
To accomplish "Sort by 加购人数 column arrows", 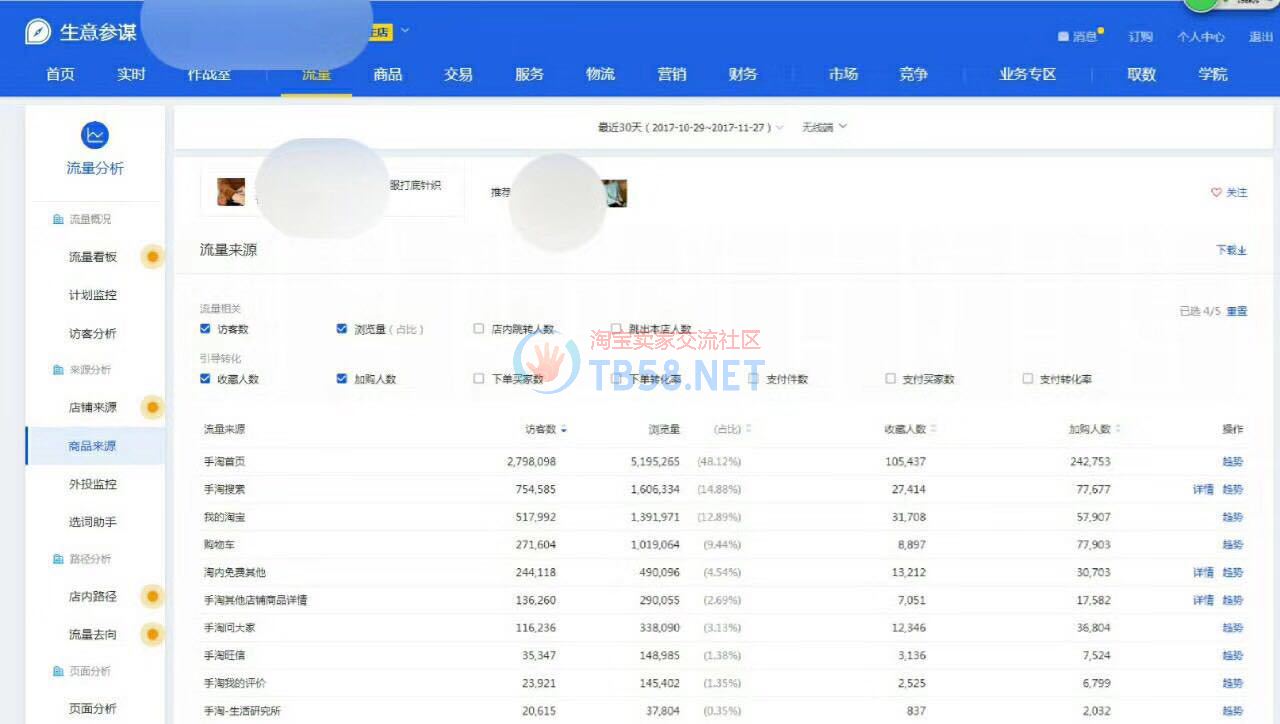I will pyautogui.click(x=1118, y=429).
